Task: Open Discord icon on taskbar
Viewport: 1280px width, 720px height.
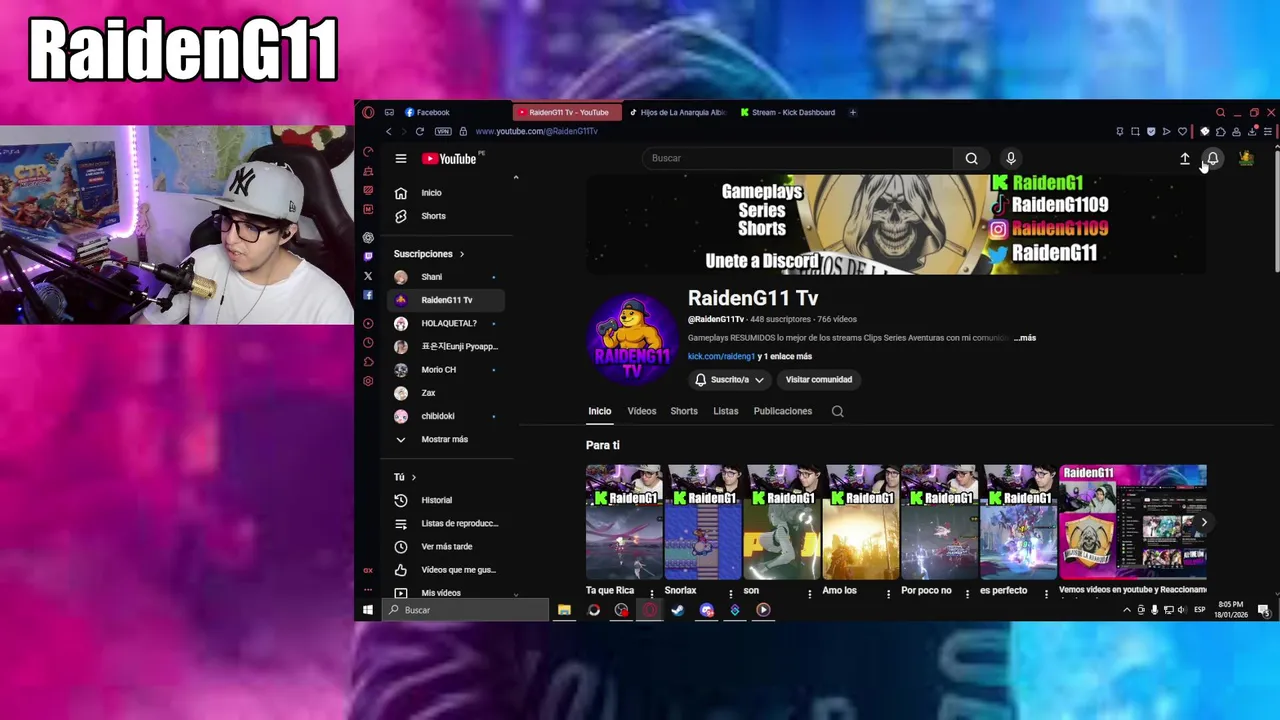Action: tap(707, 610)
